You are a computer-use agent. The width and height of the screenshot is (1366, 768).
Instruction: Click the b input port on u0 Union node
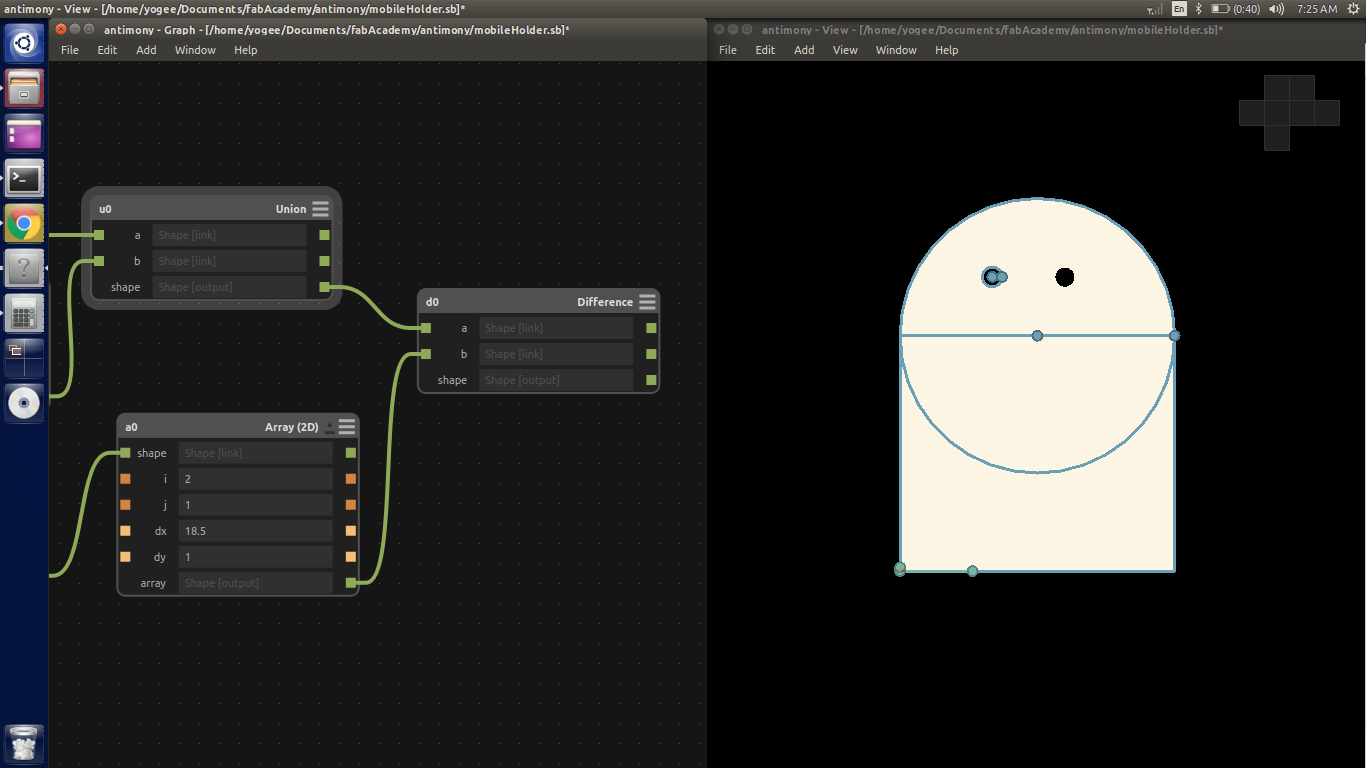pos(97,261)
